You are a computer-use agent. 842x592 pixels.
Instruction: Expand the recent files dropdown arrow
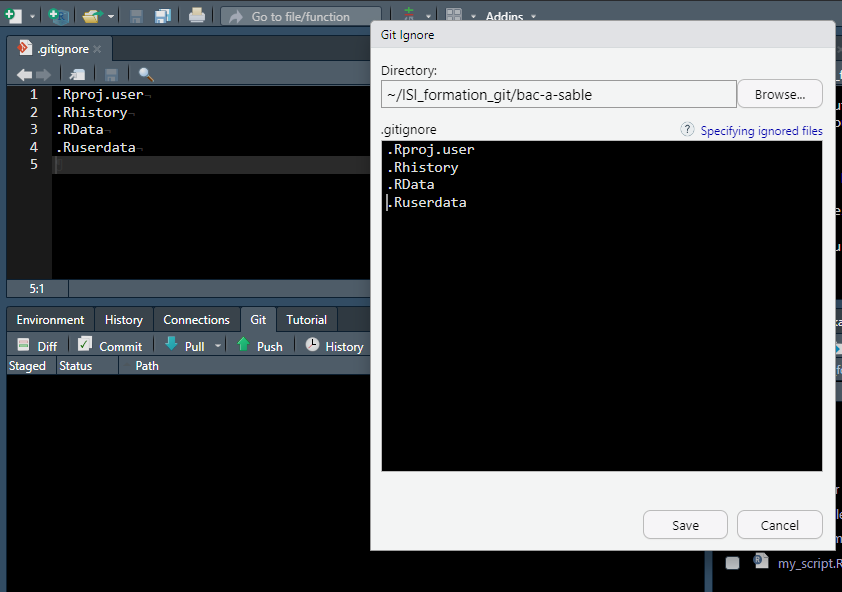point(110,17)
